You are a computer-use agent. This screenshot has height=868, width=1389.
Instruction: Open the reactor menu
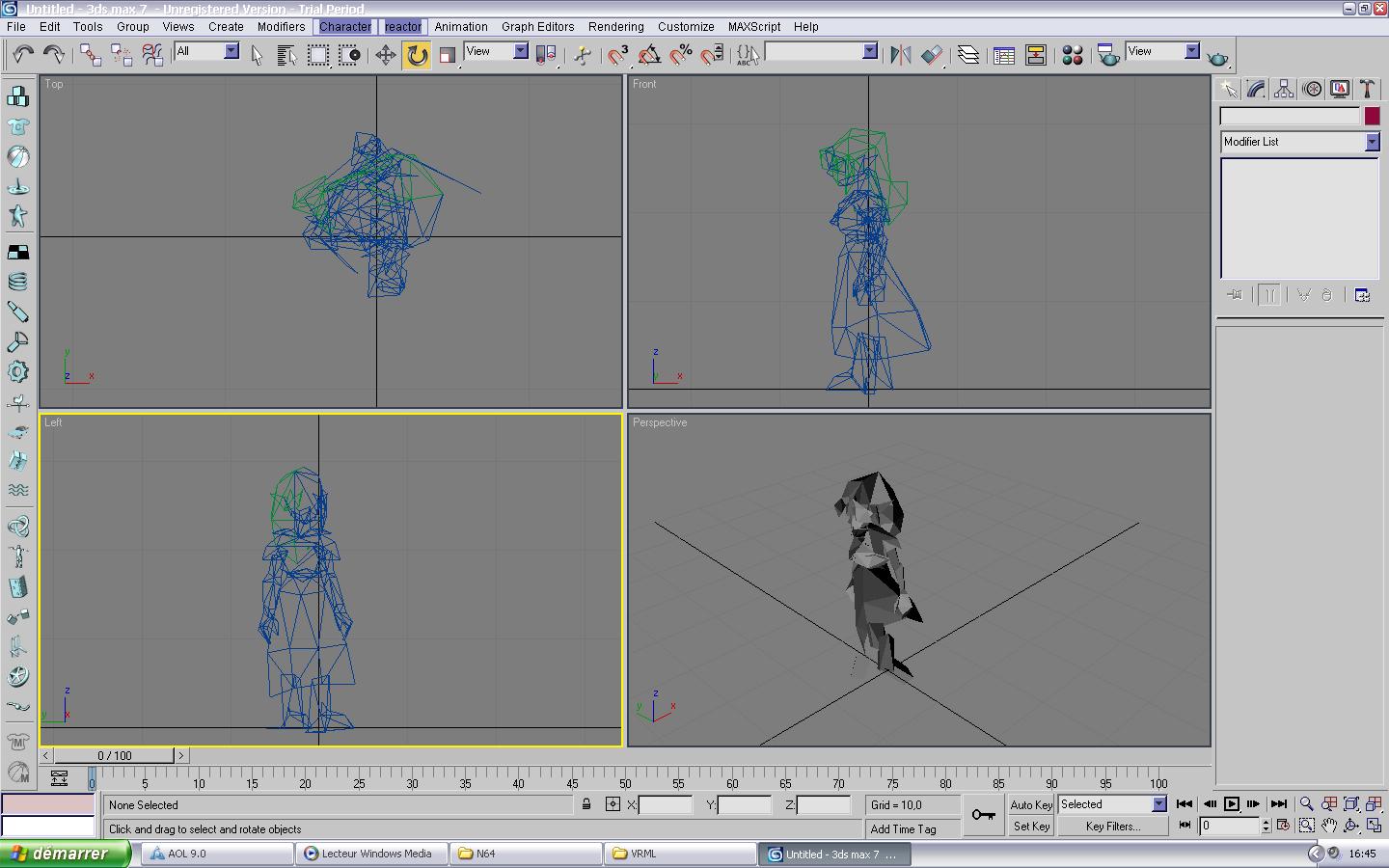[403, 27]
